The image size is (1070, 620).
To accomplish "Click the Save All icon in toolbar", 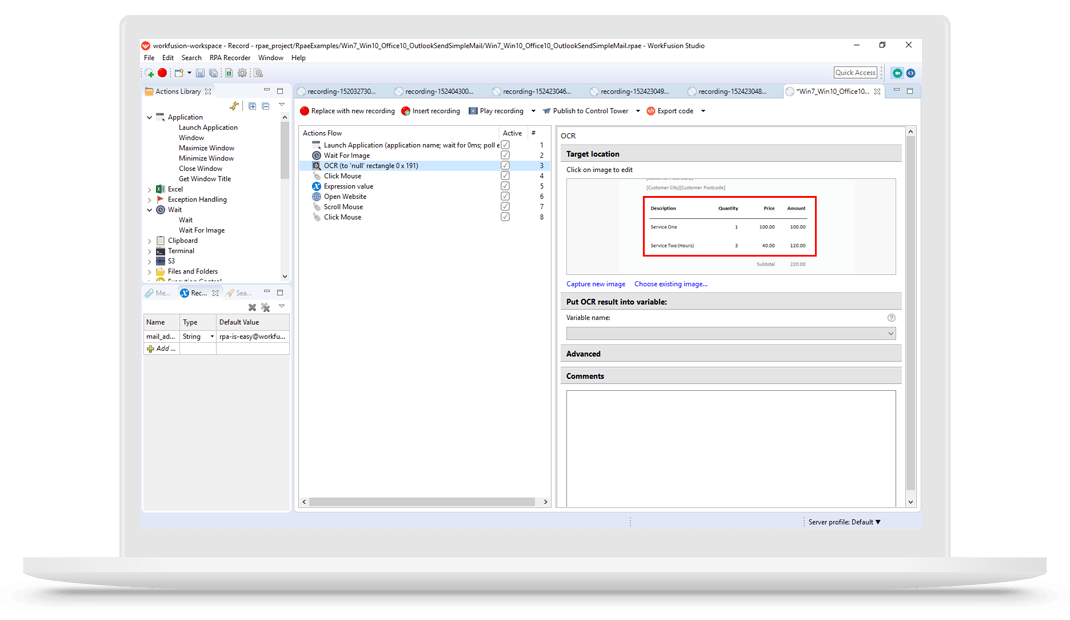I will click(x=214, y=73).
